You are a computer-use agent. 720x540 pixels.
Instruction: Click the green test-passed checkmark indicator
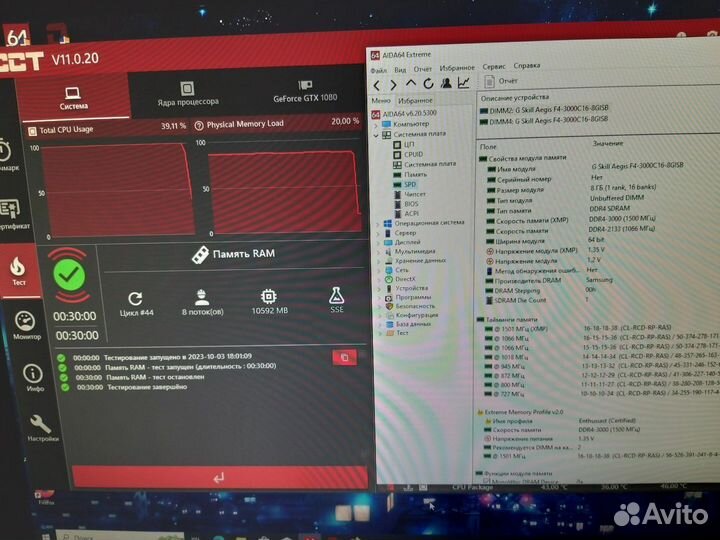click(x=69, y=275)
